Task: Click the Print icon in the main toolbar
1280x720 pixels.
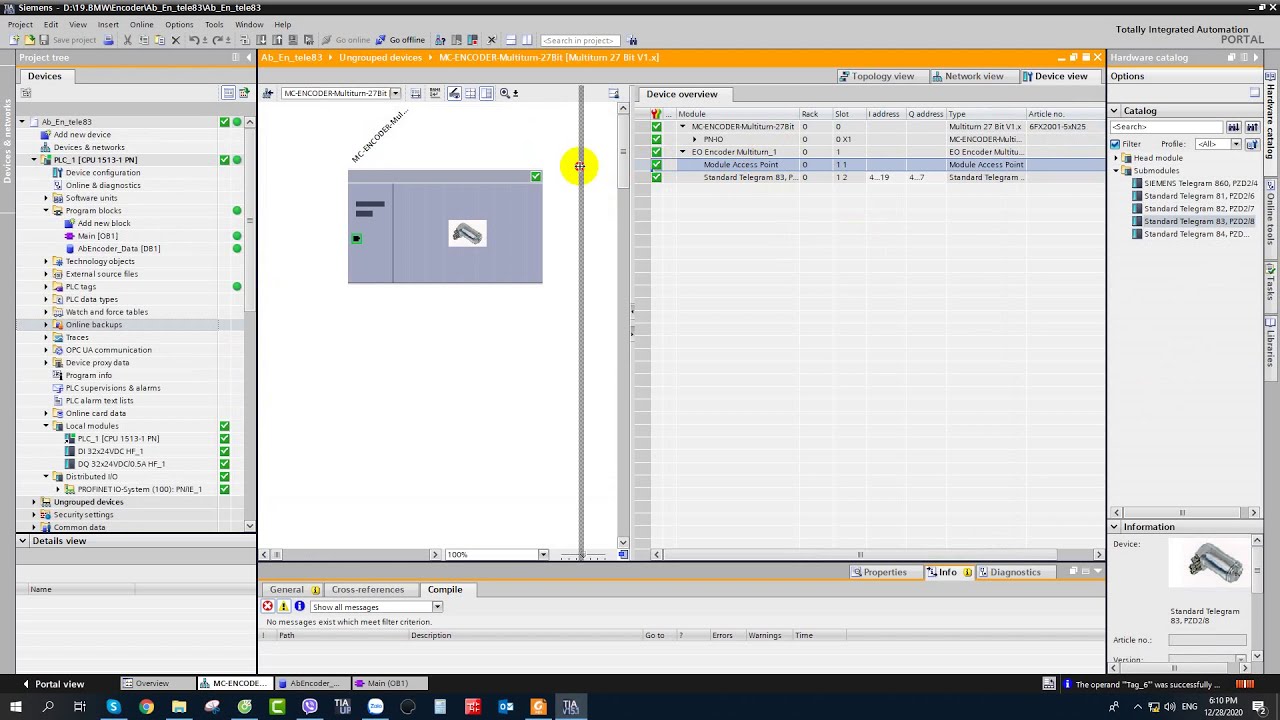Action: (108, 40)
